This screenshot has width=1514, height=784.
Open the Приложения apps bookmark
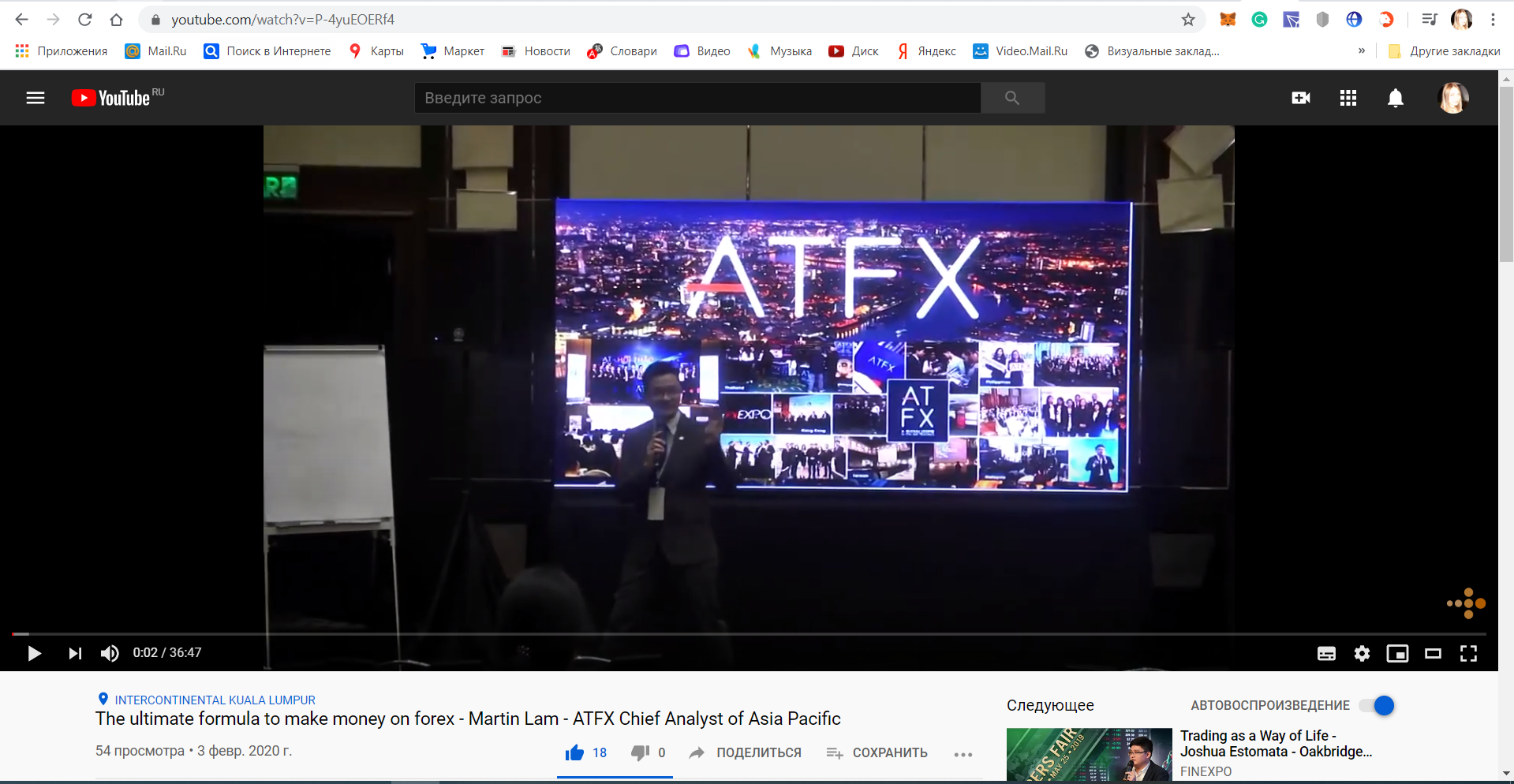[x=62, y=51]
